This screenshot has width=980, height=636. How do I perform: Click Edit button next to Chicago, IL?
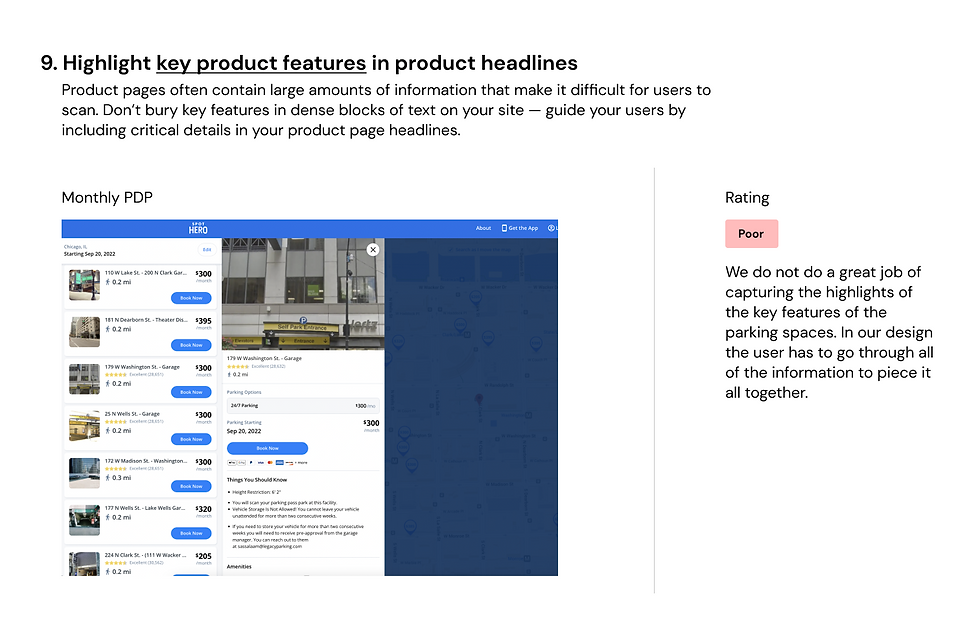click(206, 250)
